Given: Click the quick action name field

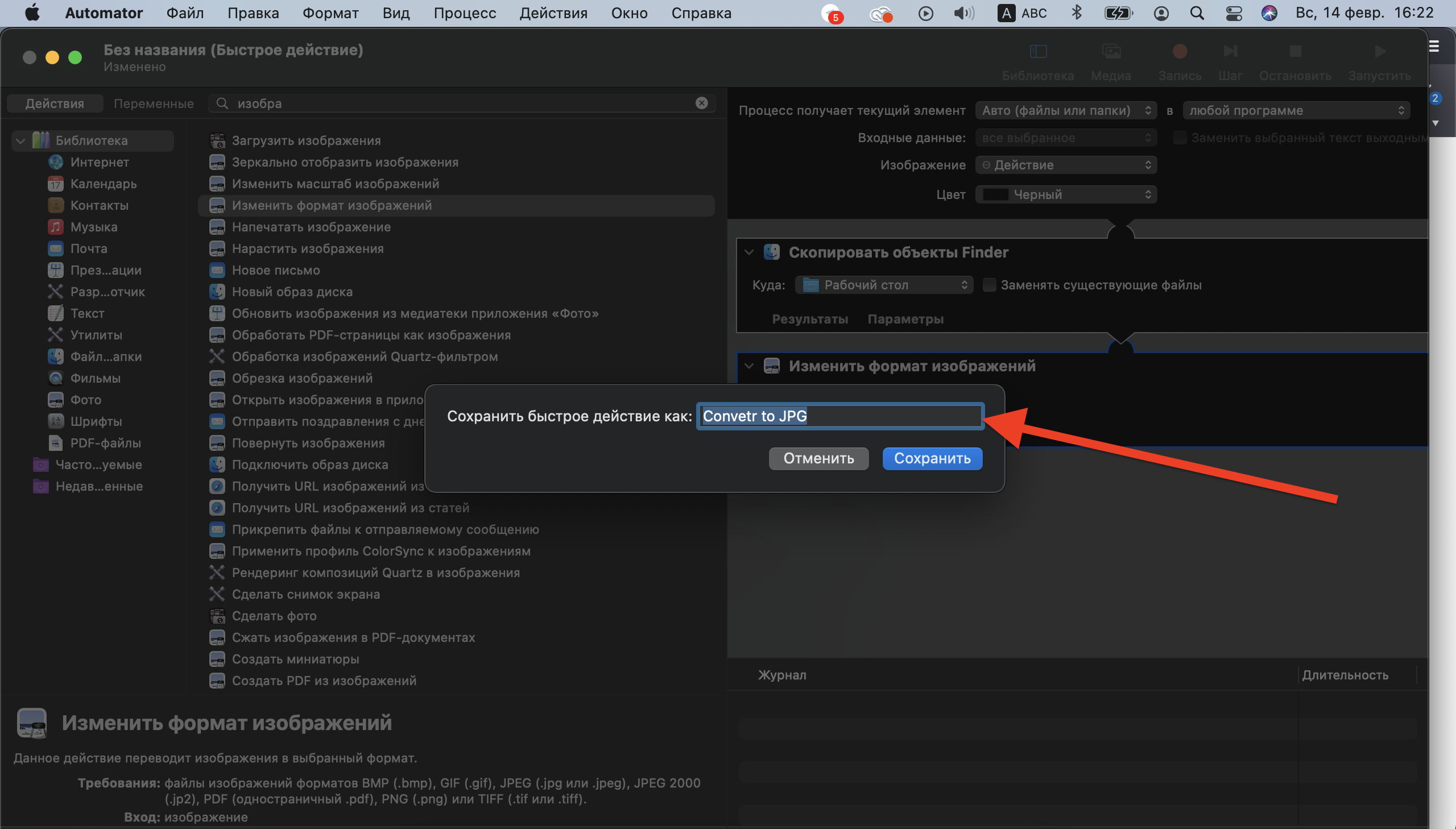Looking at the screenshot, I should [x=841, y=416].
